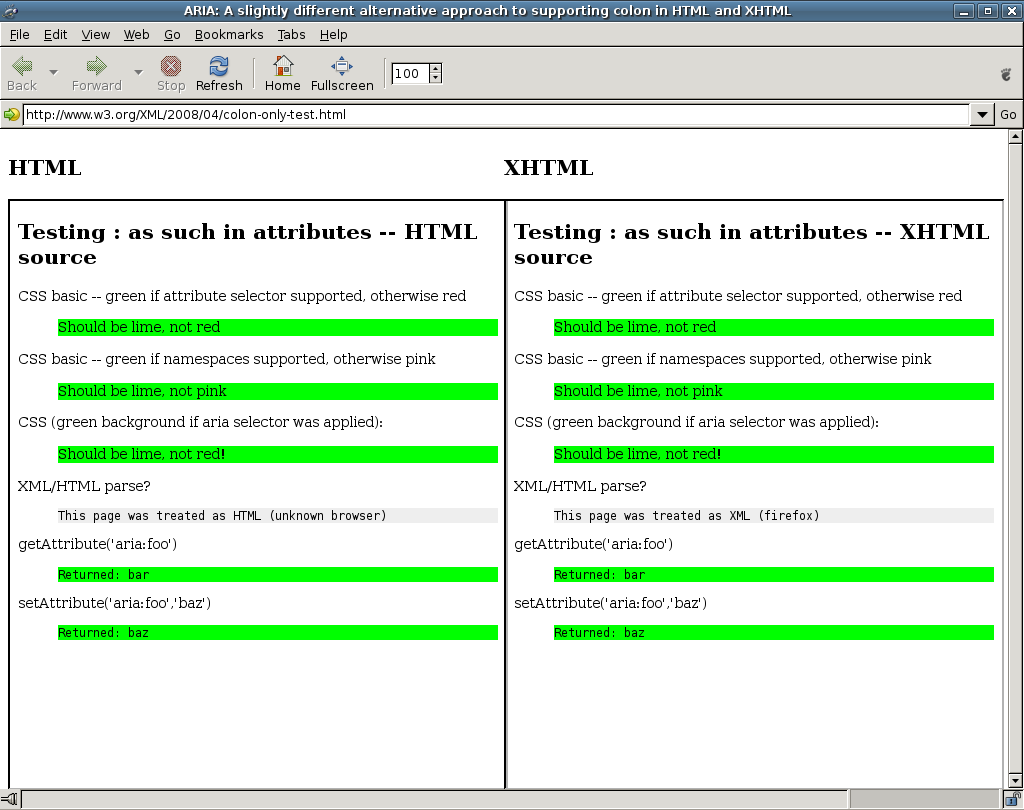Click HTML pane 'Should be lime, not red!' bar
1024x810 pixels.
278,454
